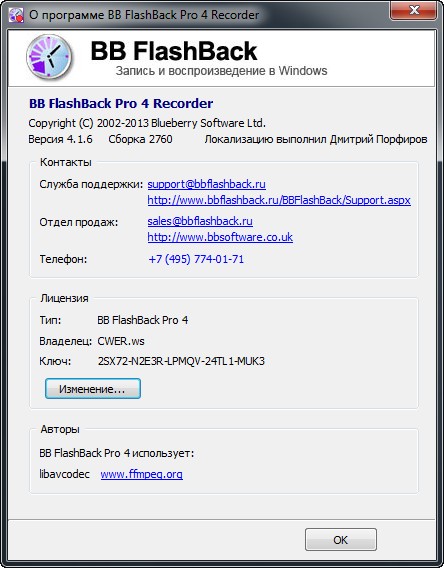Screen dimensions: 444x568
Task: Click the large BB FlashBack banner title
Action: (x=174, y=51)
